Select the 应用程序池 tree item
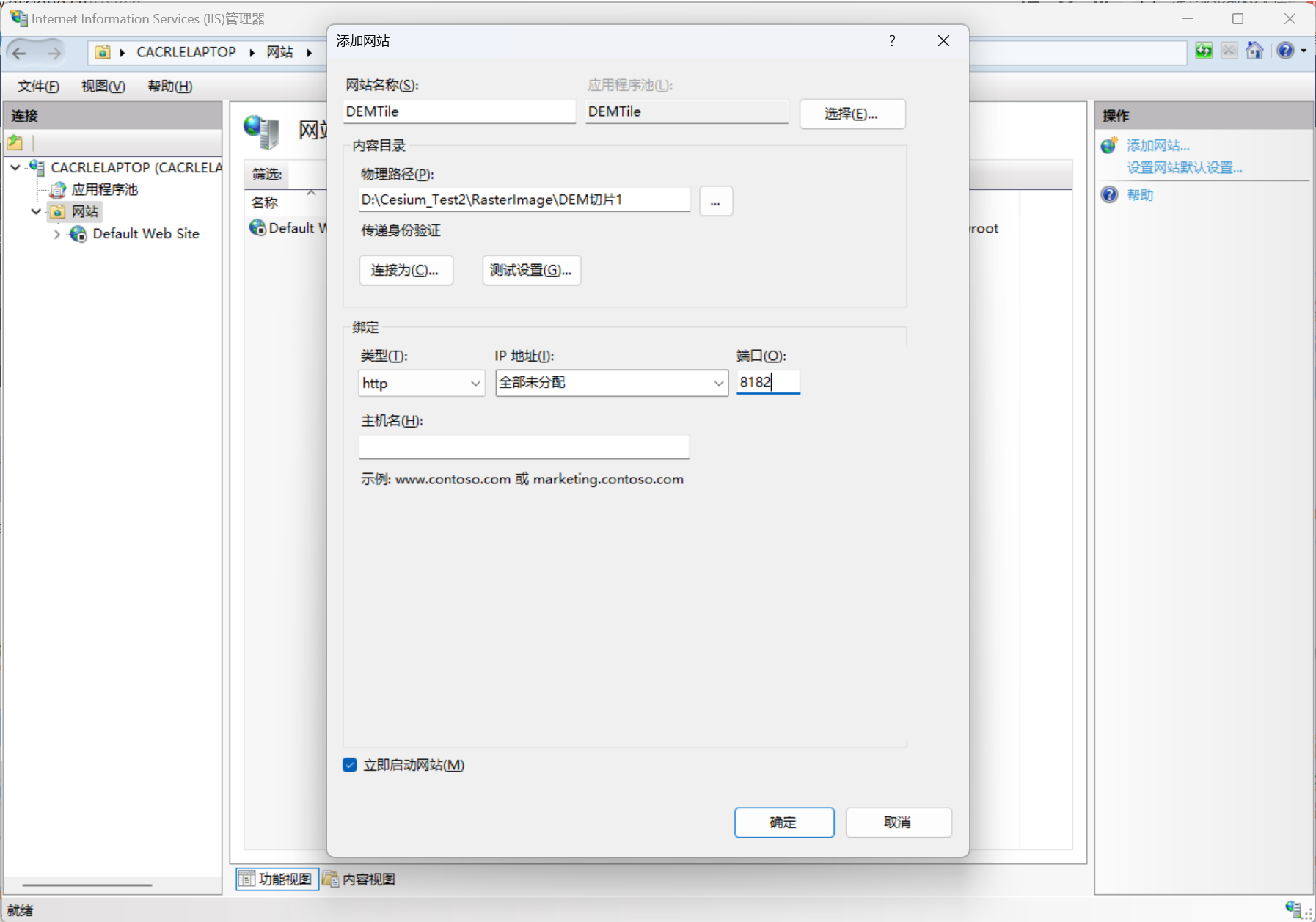This screenshot has width=1316, height=922. [x=104, y=190]
